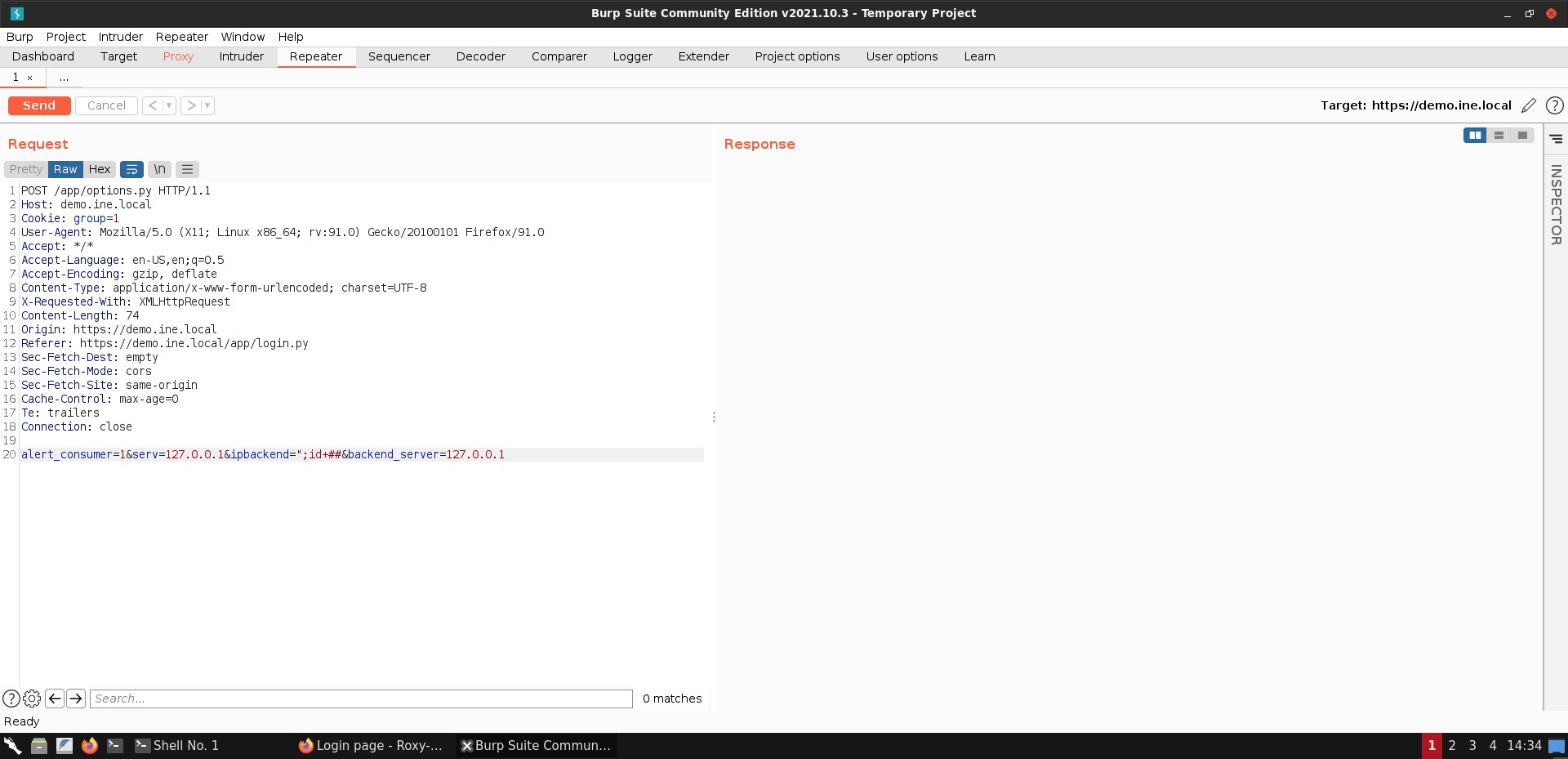1568x759 pixels.
Task: Open the step-back history dropdown arrow
Action: click(169, 105)
